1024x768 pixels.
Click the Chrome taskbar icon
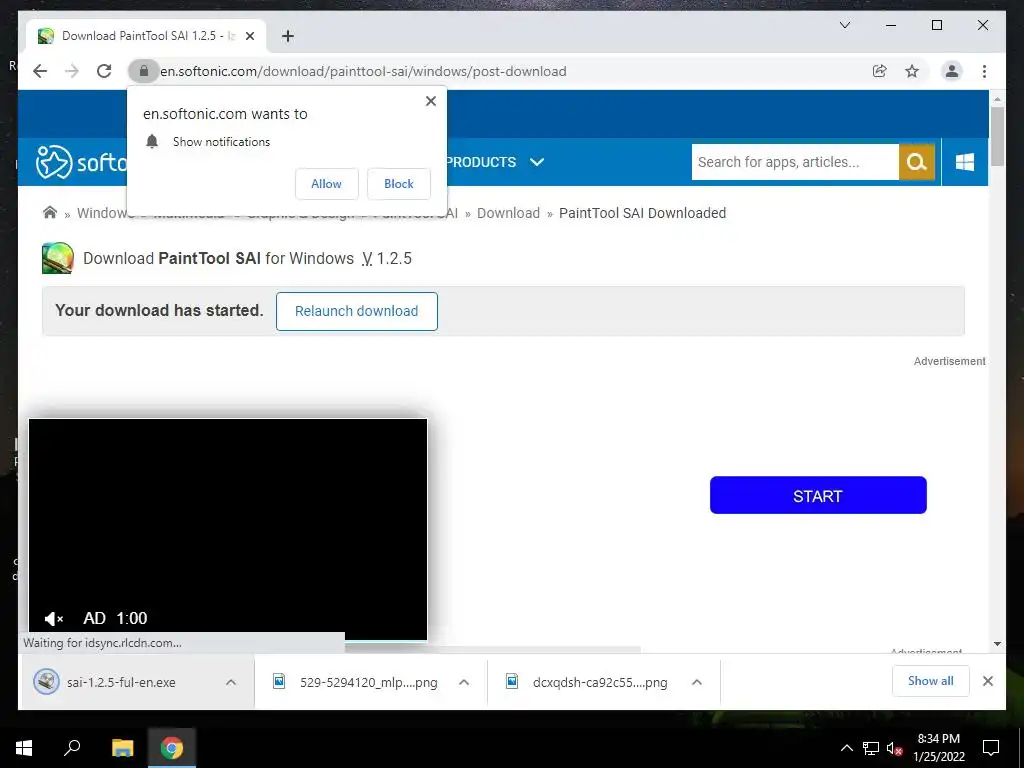point(172,748)
